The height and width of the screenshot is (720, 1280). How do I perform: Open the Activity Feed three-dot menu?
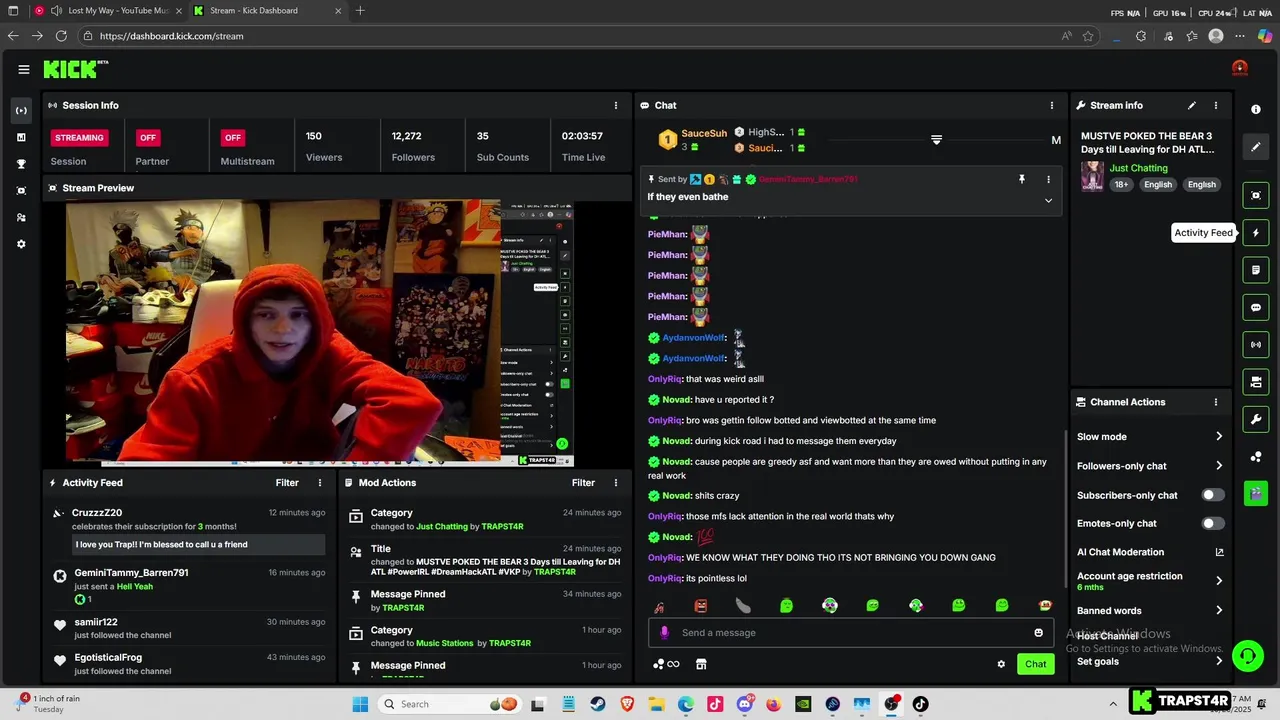click(x=320, y=483)
